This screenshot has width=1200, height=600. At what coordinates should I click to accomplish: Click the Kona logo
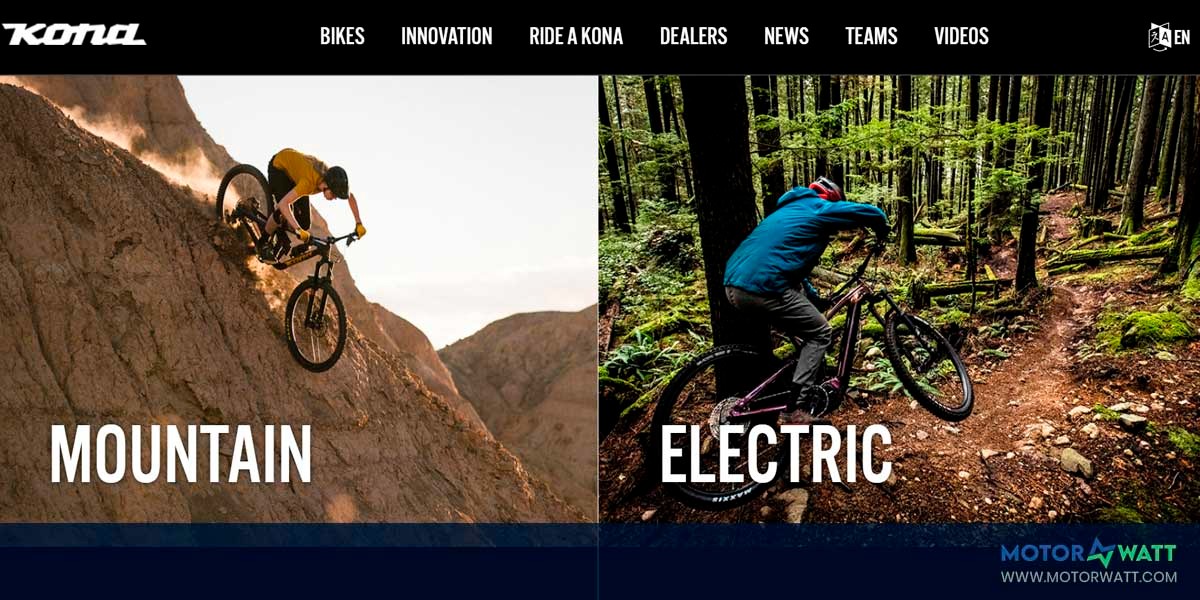[x=74, y=35]
